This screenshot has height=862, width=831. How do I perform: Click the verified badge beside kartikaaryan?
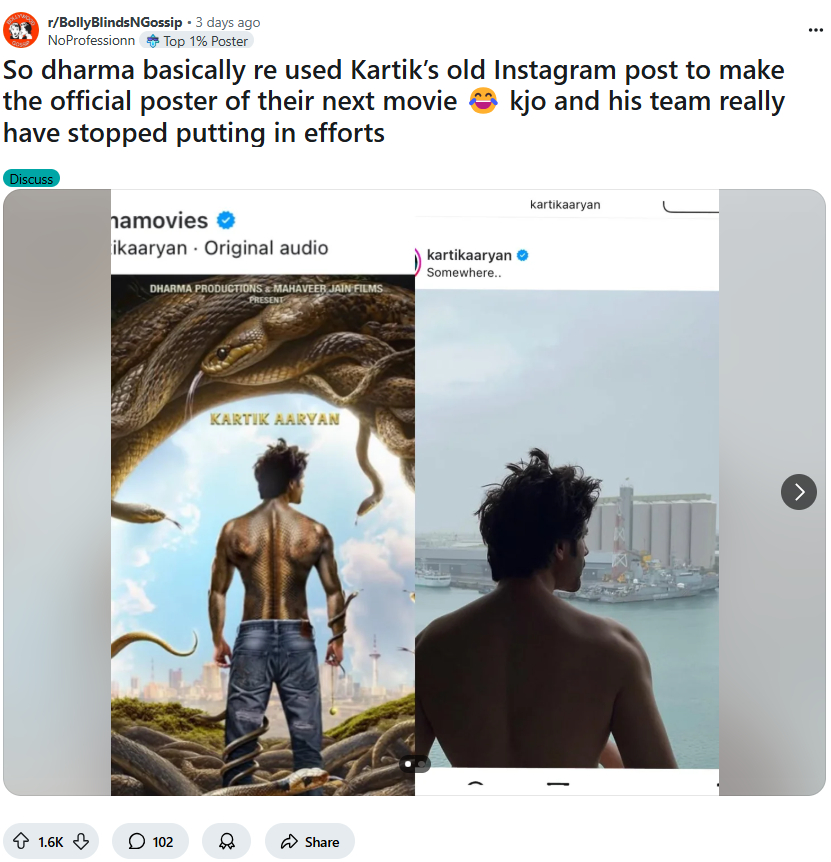522,256
